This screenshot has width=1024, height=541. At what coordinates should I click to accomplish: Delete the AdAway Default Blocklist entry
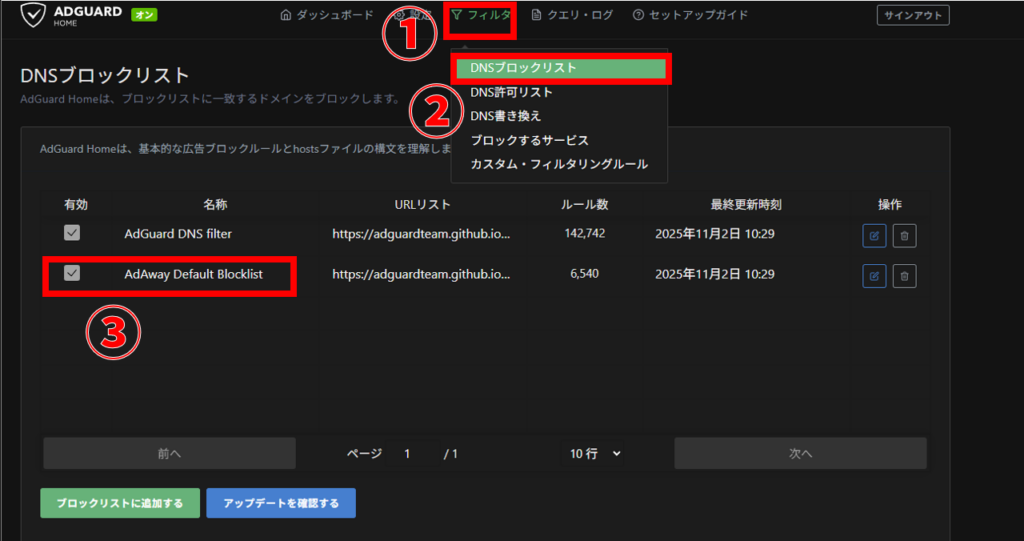pos(904,276)
